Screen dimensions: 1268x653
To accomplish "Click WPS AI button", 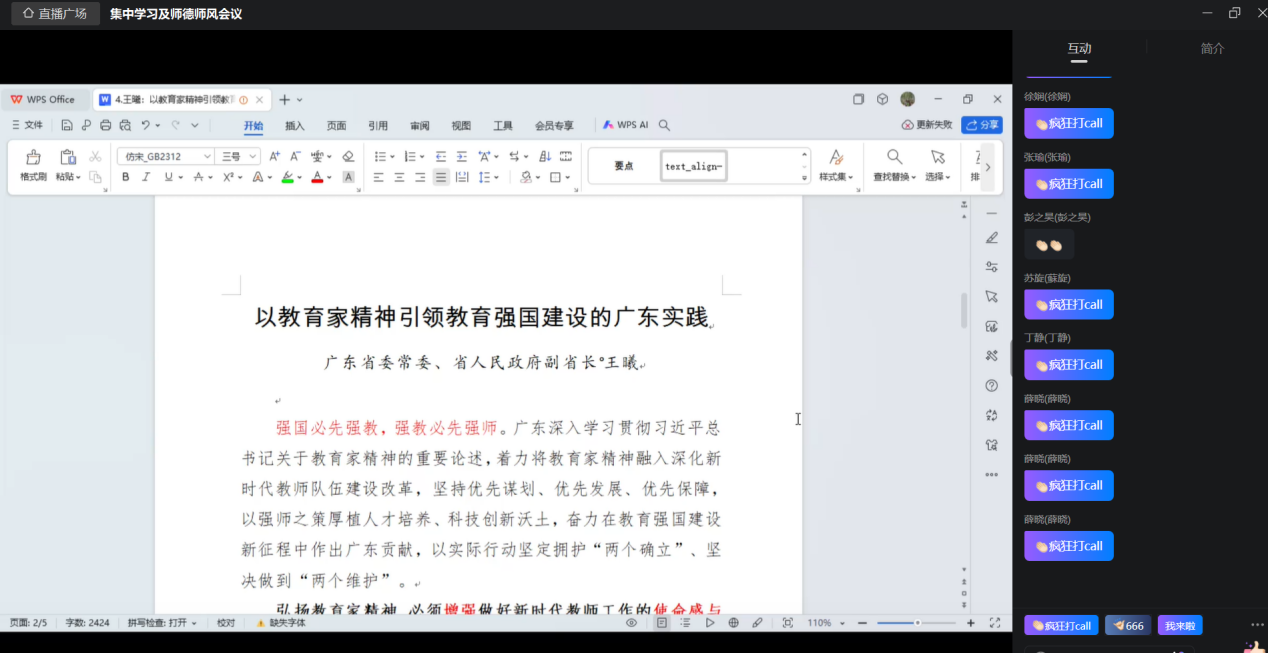I will tap(626, 125).
